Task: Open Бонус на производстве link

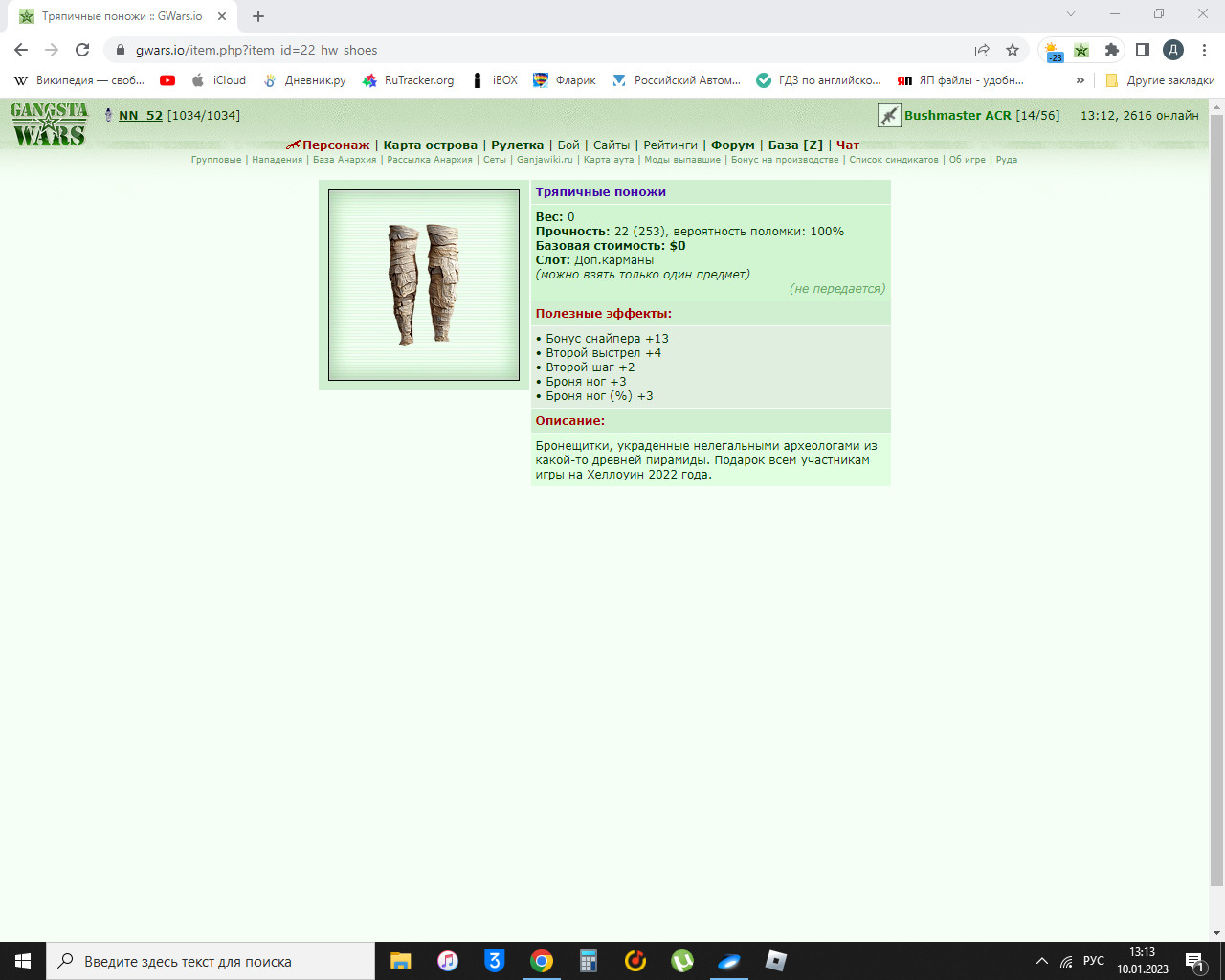Action: 785,160
